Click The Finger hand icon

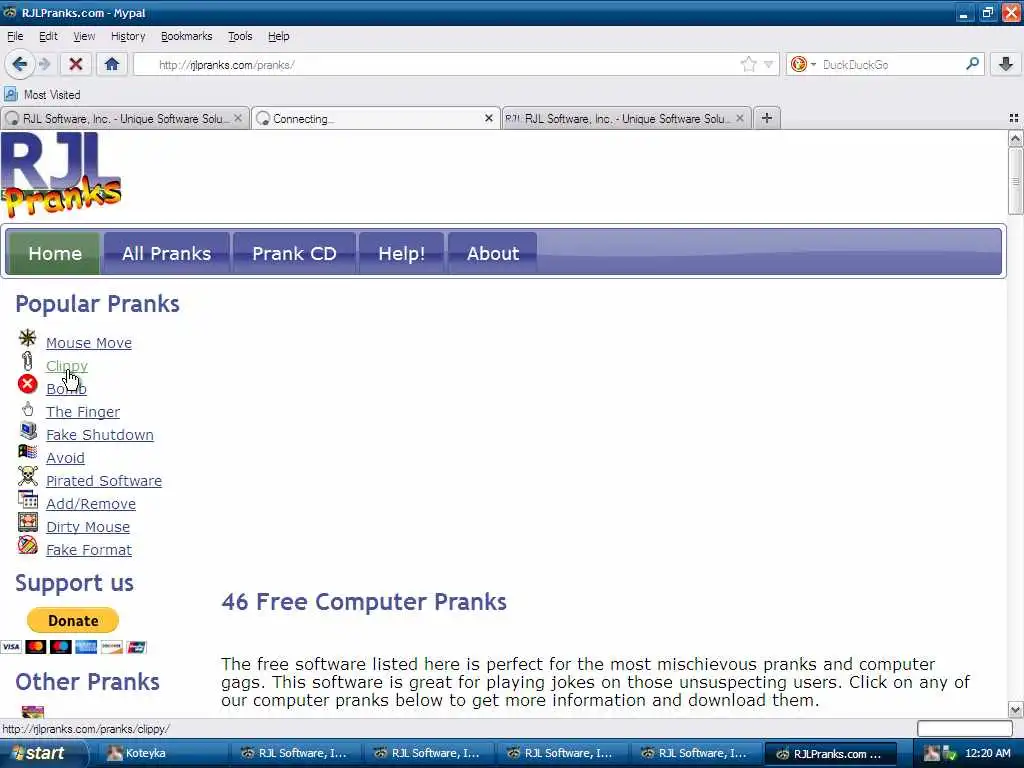click(x=27, y=409)
